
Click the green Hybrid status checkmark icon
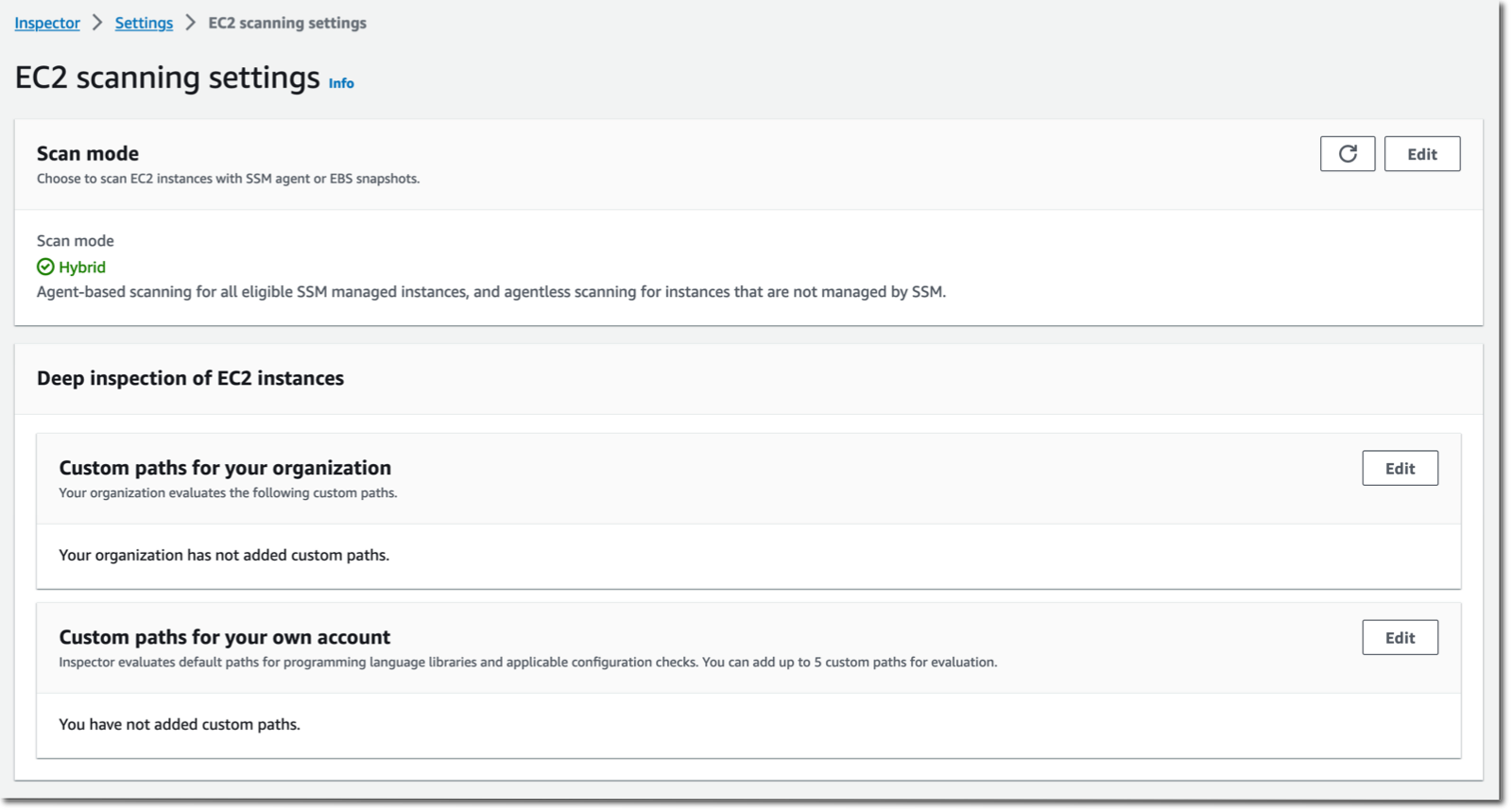(x=44, y=267)
